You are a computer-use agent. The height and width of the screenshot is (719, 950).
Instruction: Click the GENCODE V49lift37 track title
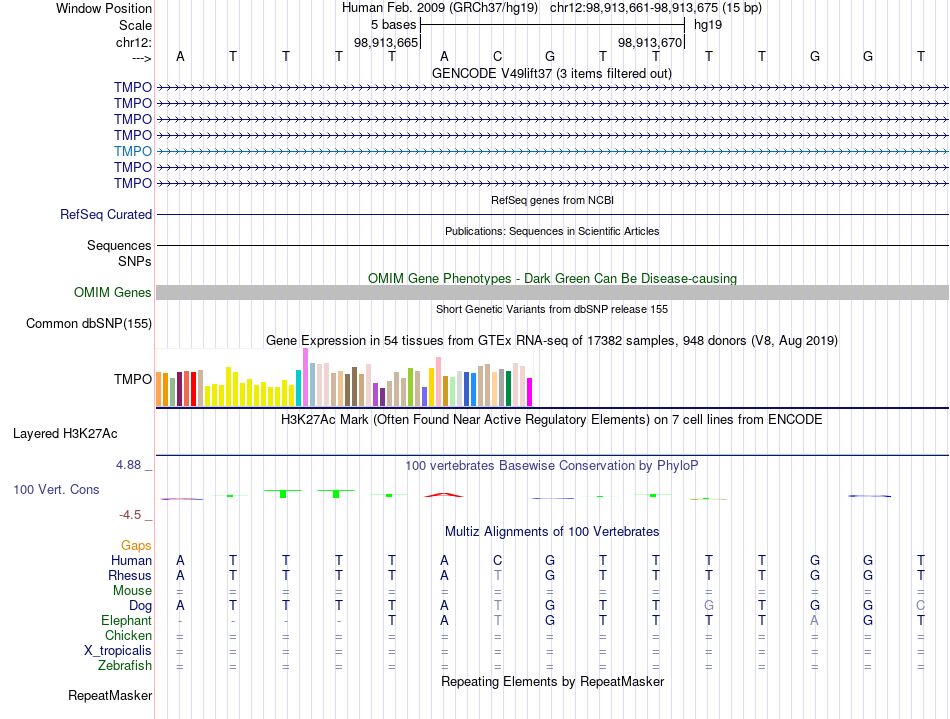(x=552, y=74)
